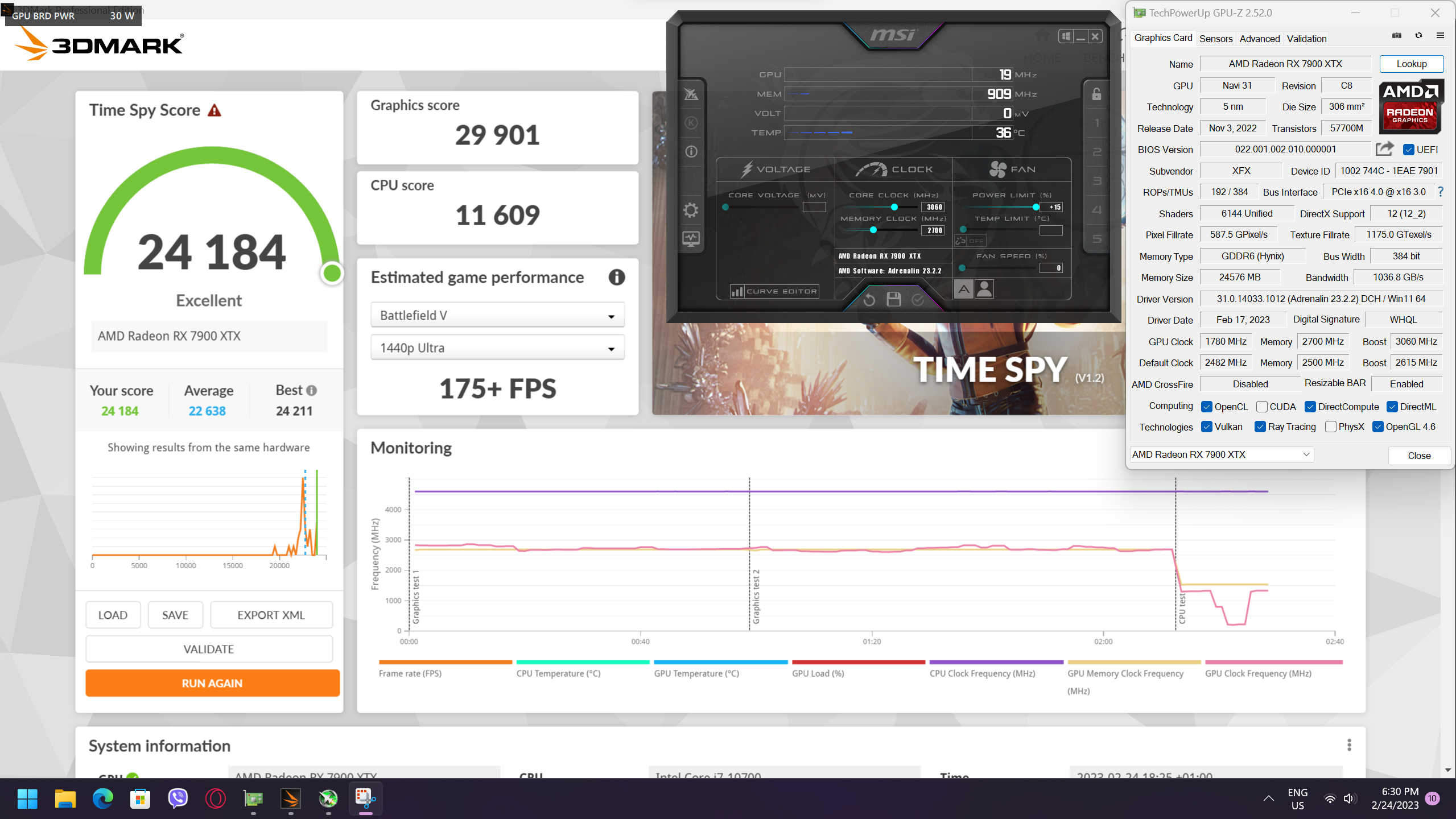
Task: Toggle the UEFI checkbox
Action: pyautogui.click(x=1409, y=150)
